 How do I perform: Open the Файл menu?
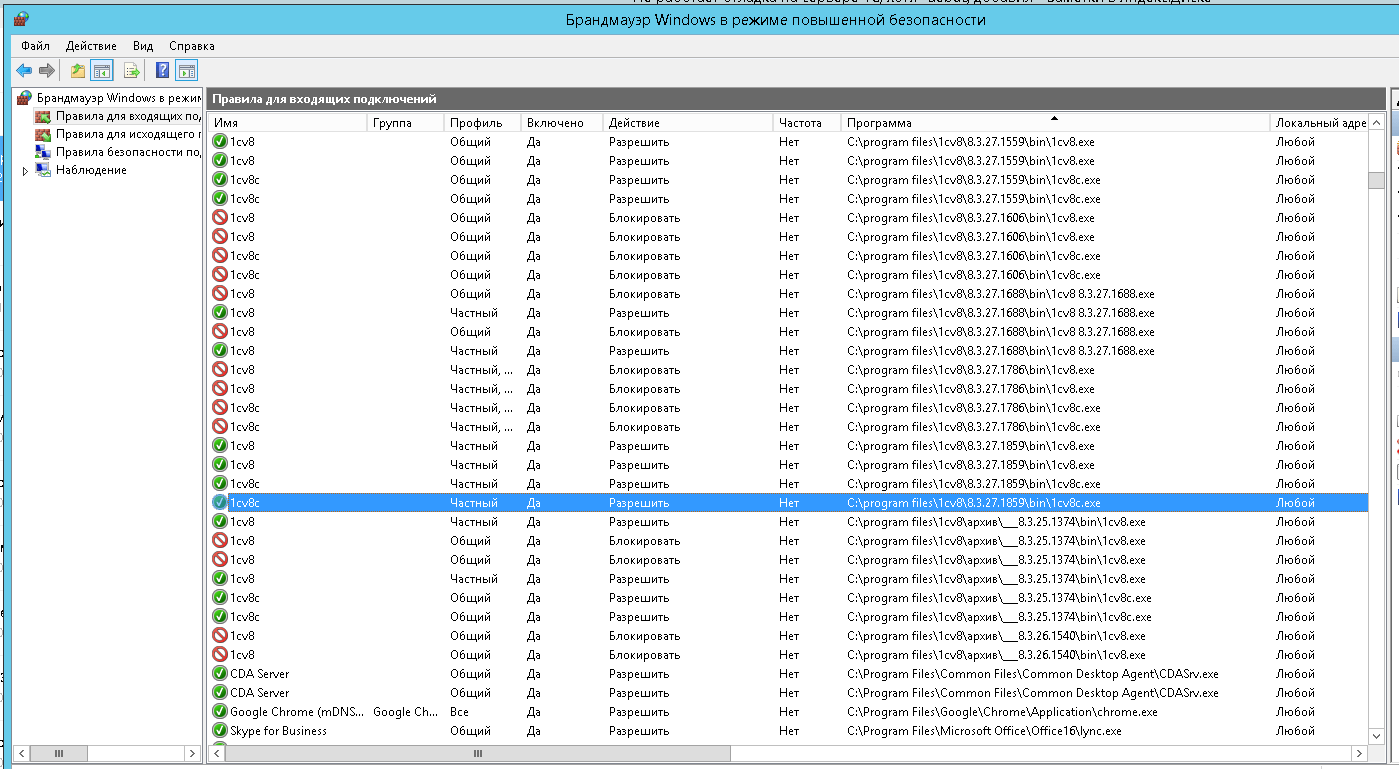pyautogui.click(x=35, y=46)
